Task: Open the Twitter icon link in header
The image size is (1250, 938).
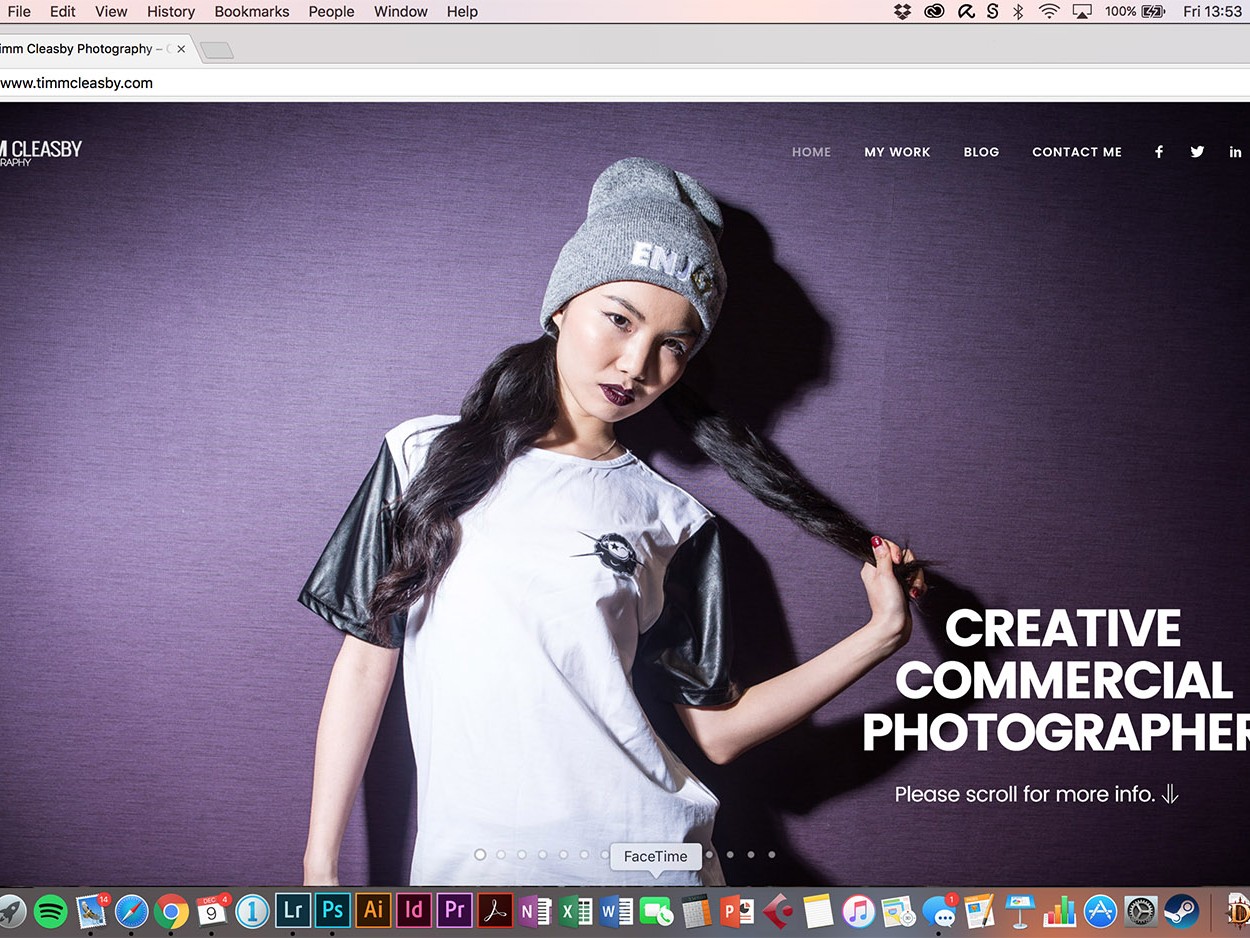Action: point(1197,152)
